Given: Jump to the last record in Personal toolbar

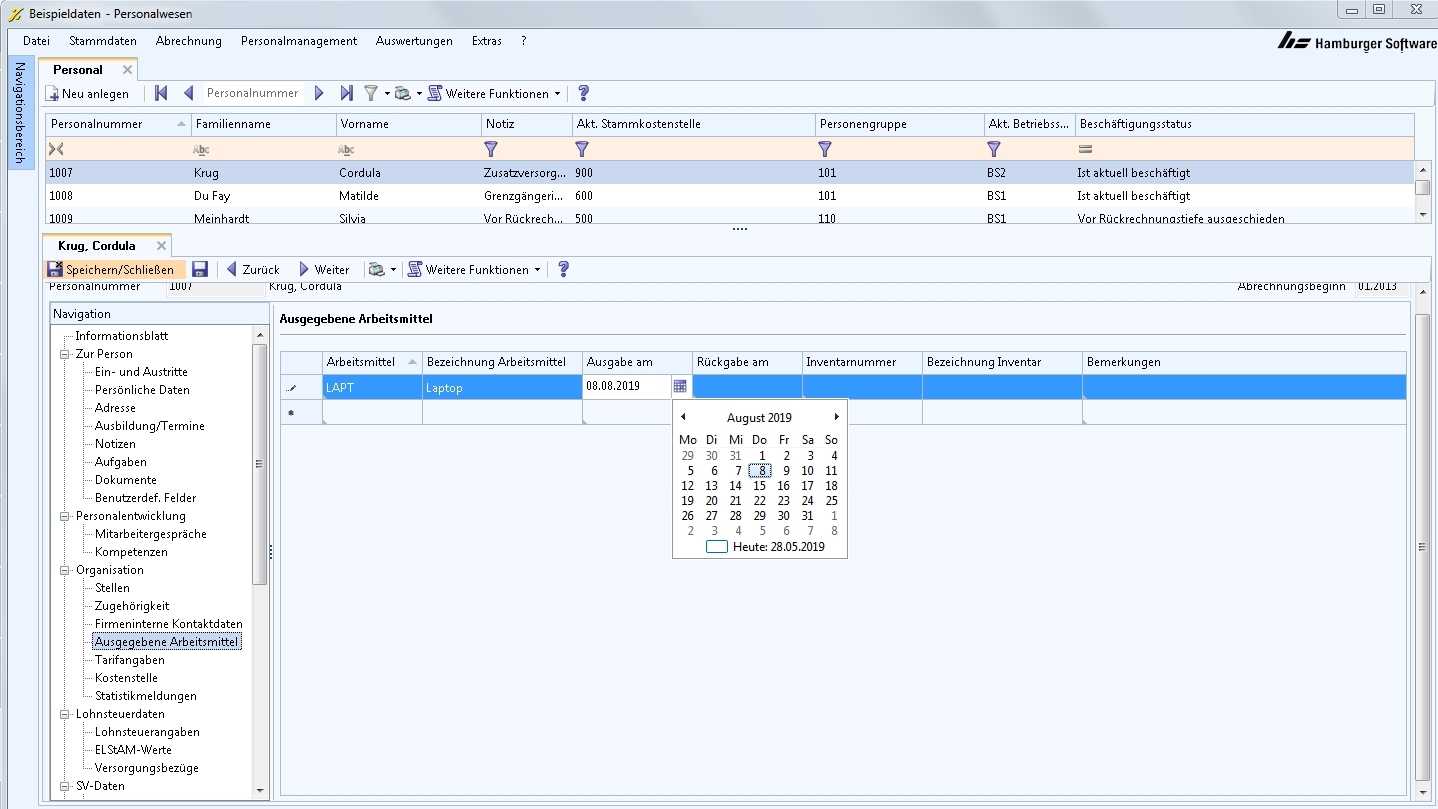Looking at the screenshot, I should [x=346, y=93].
